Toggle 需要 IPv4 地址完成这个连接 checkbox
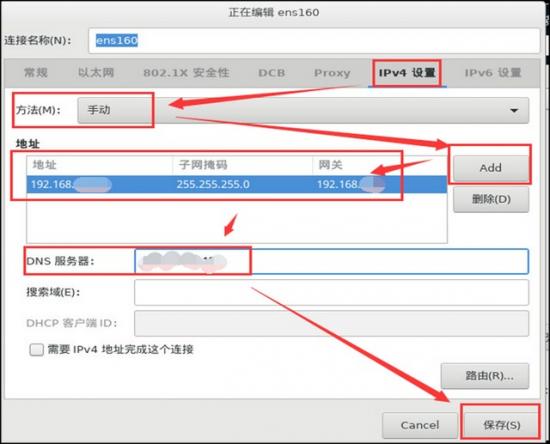 (36, 349)
